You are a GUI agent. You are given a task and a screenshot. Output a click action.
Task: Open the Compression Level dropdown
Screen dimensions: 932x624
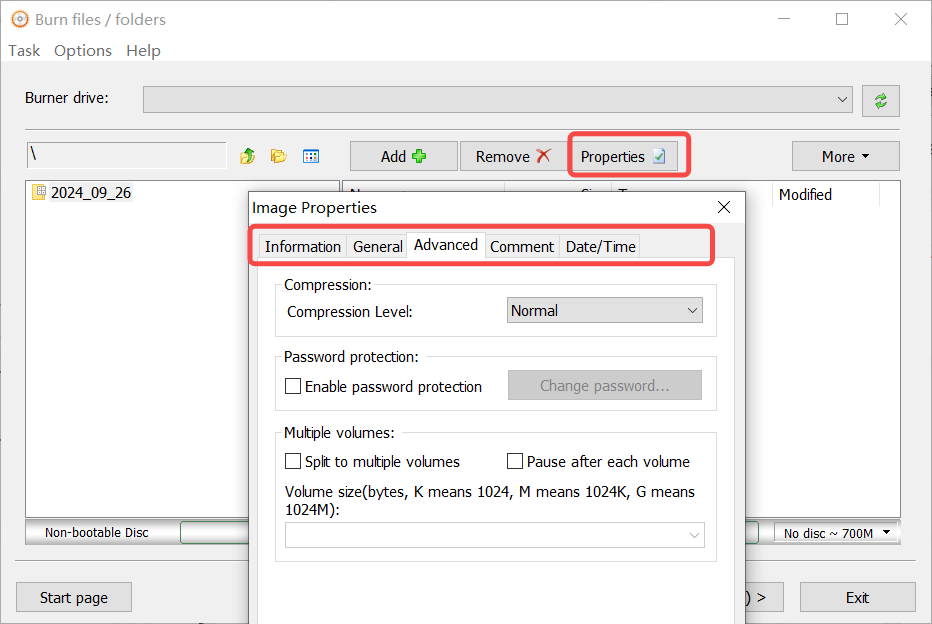(x=604, y=310)
